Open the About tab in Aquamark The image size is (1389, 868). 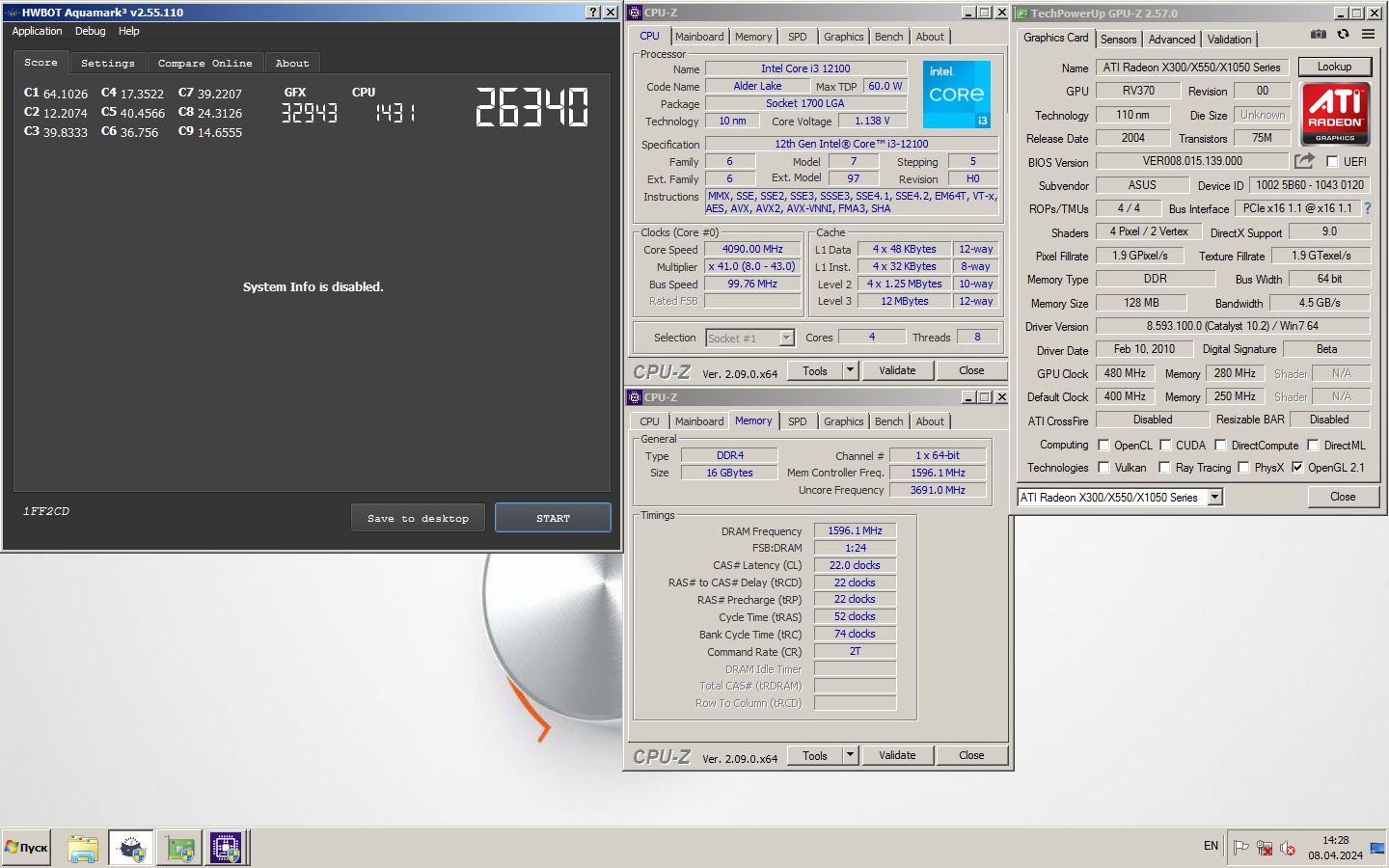click(292, 63)
